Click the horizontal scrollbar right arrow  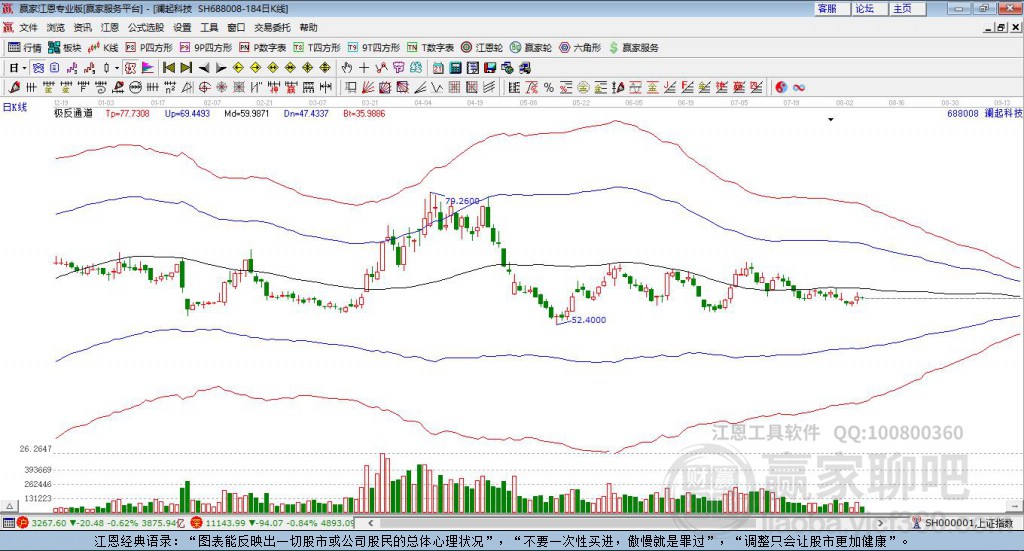(880, 523)
